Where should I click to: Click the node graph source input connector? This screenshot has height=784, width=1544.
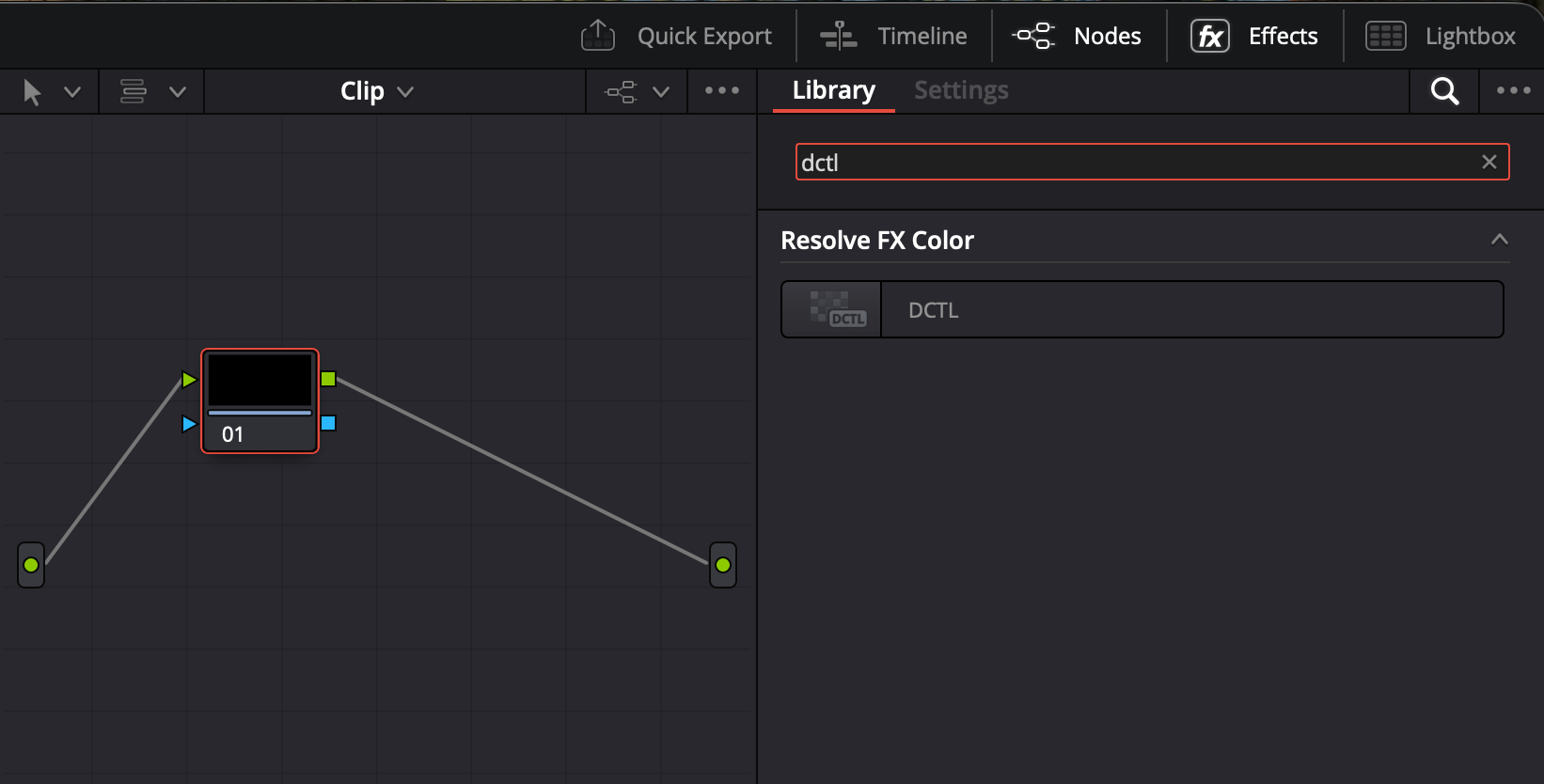pyautogui.click(x=31, y=565)
